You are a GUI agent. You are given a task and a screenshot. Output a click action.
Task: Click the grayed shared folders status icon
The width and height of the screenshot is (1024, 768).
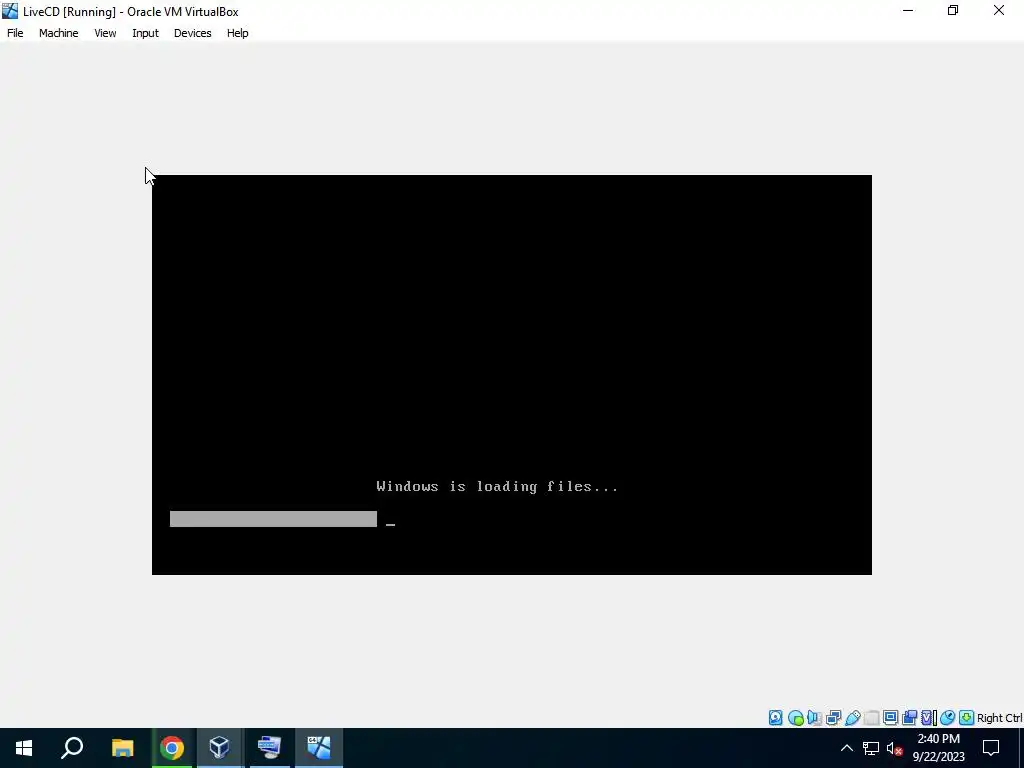(871, 718)
